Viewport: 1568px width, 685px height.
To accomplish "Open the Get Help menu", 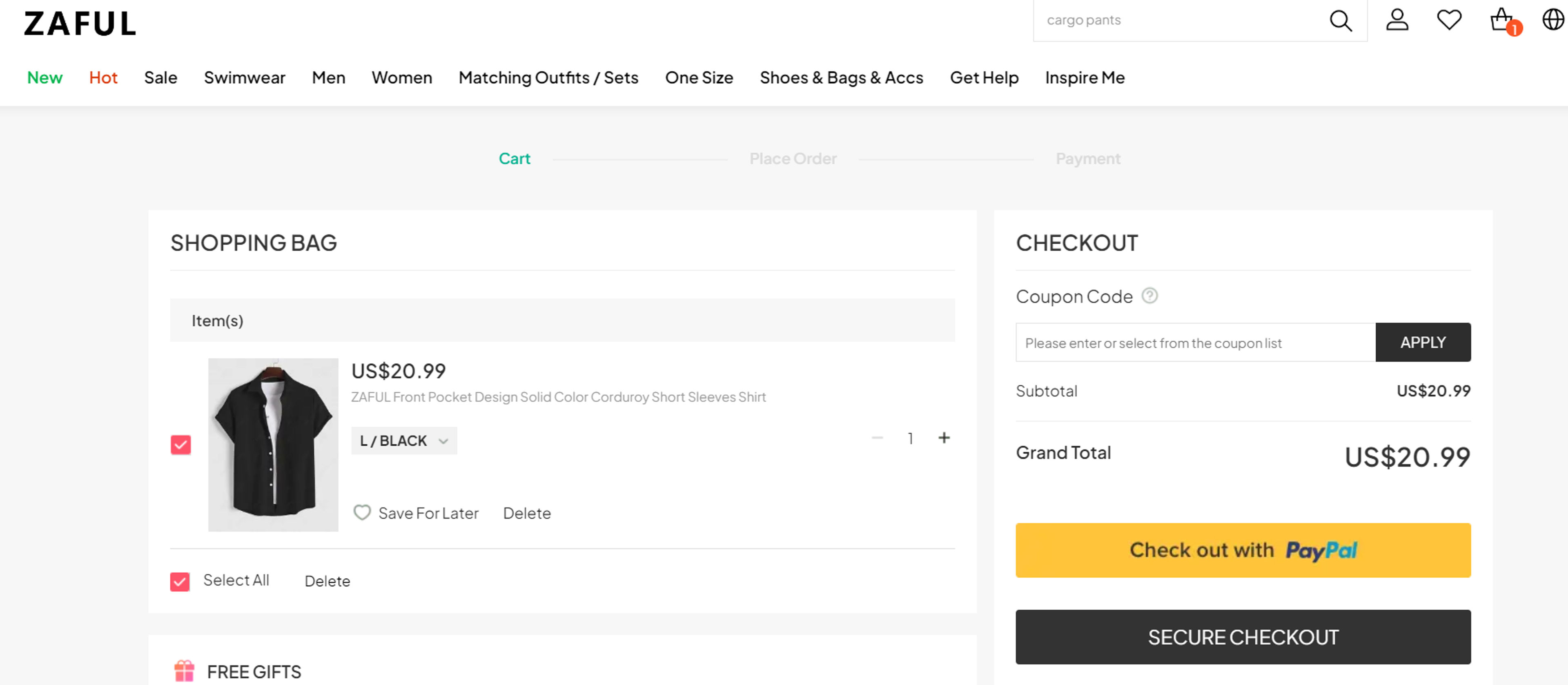I will tap(984, 78).
